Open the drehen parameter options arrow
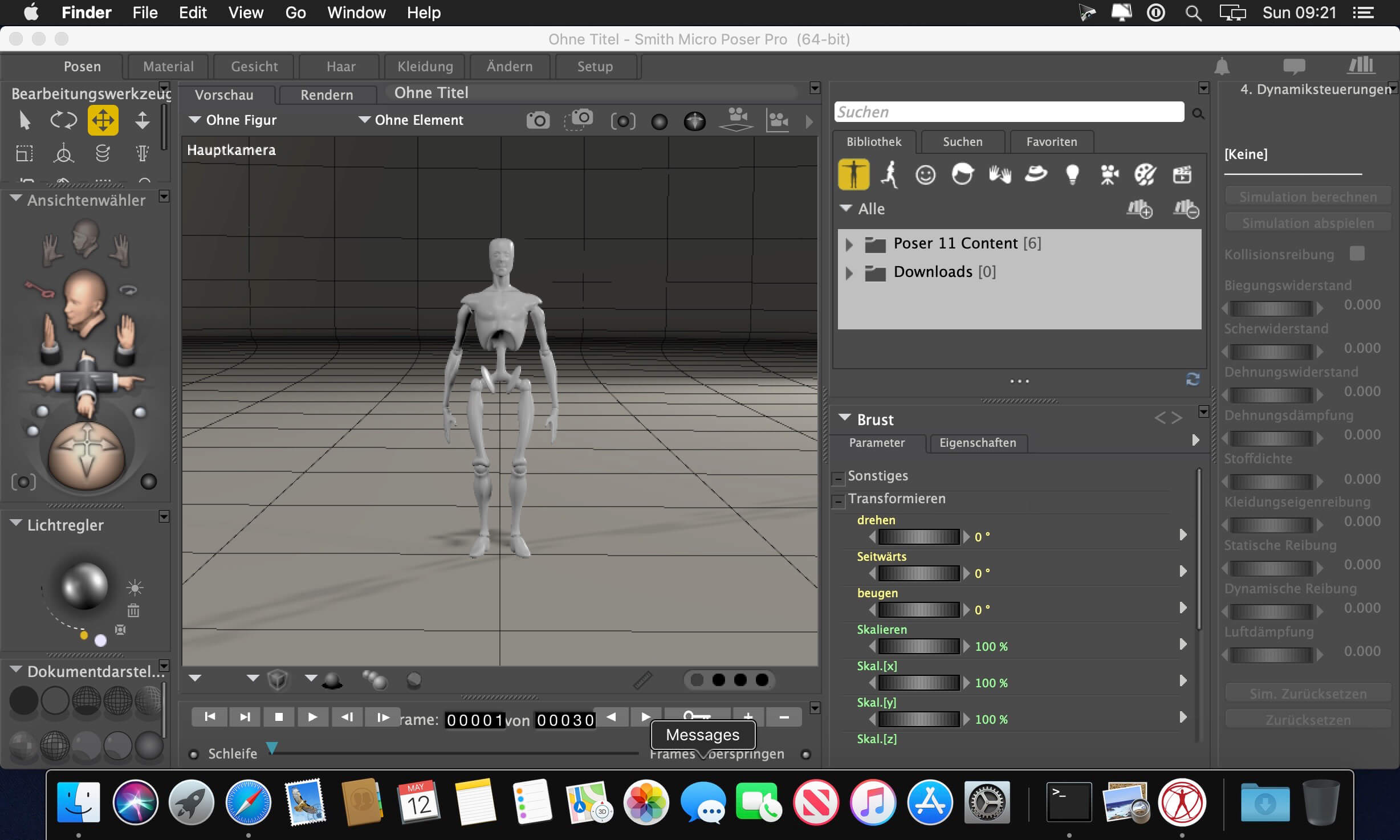 click(x=1183, y=535)
